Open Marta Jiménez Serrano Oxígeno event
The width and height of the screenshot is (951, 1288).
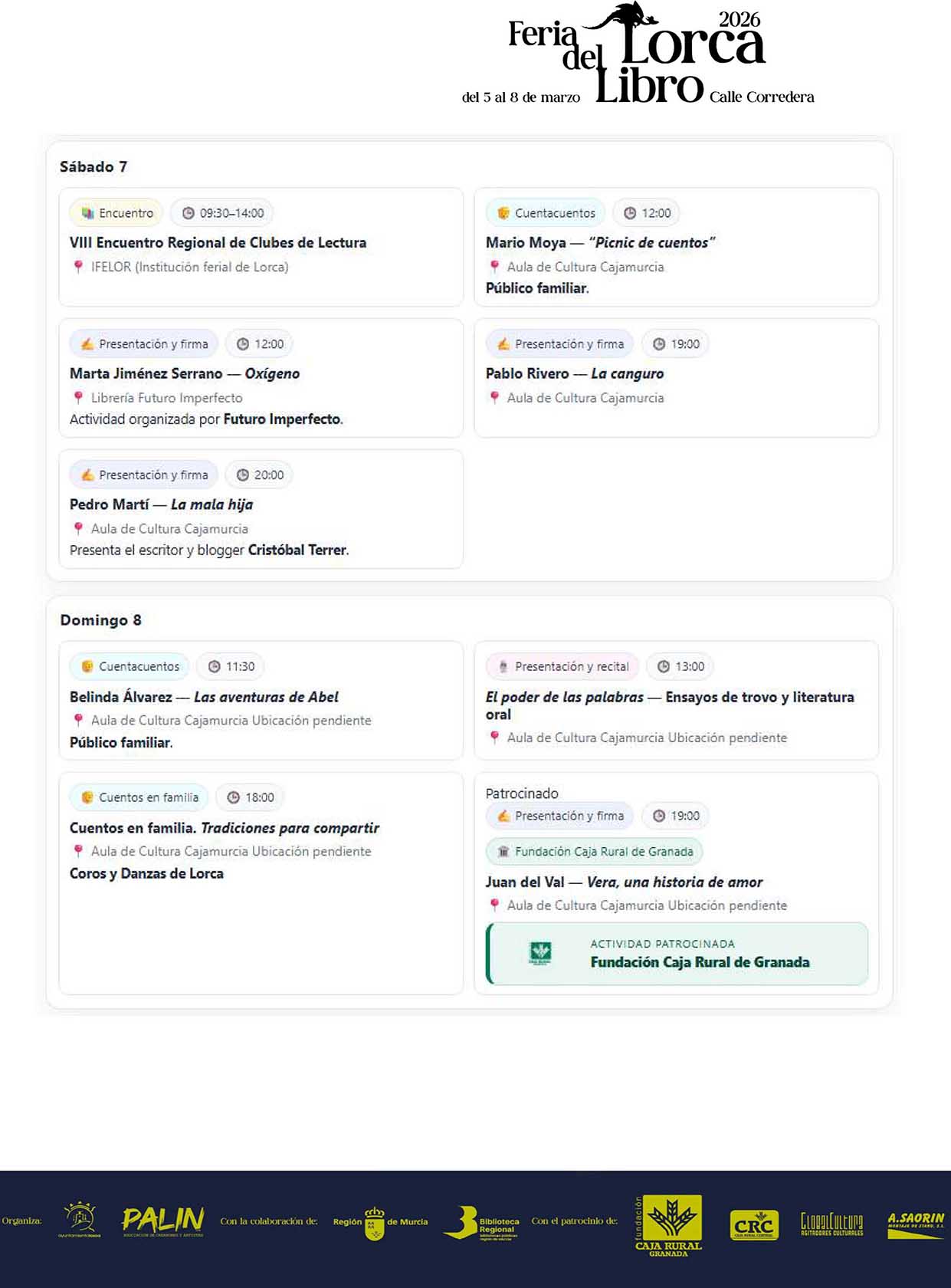(184, 373)
